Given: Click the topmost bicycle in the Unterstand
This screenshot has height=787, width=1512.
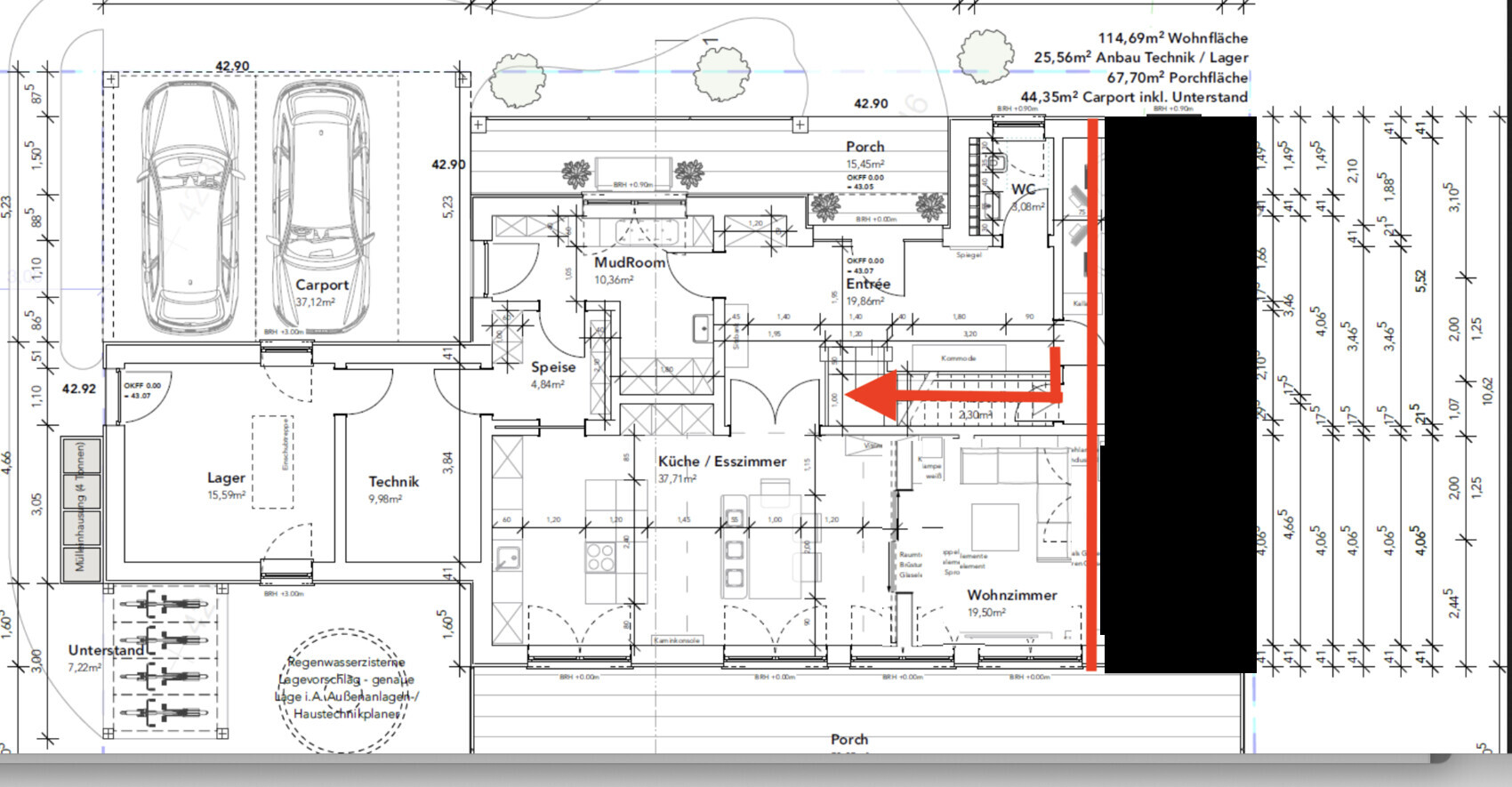Looking at the screenshot, I should click(x=165, y=605).
